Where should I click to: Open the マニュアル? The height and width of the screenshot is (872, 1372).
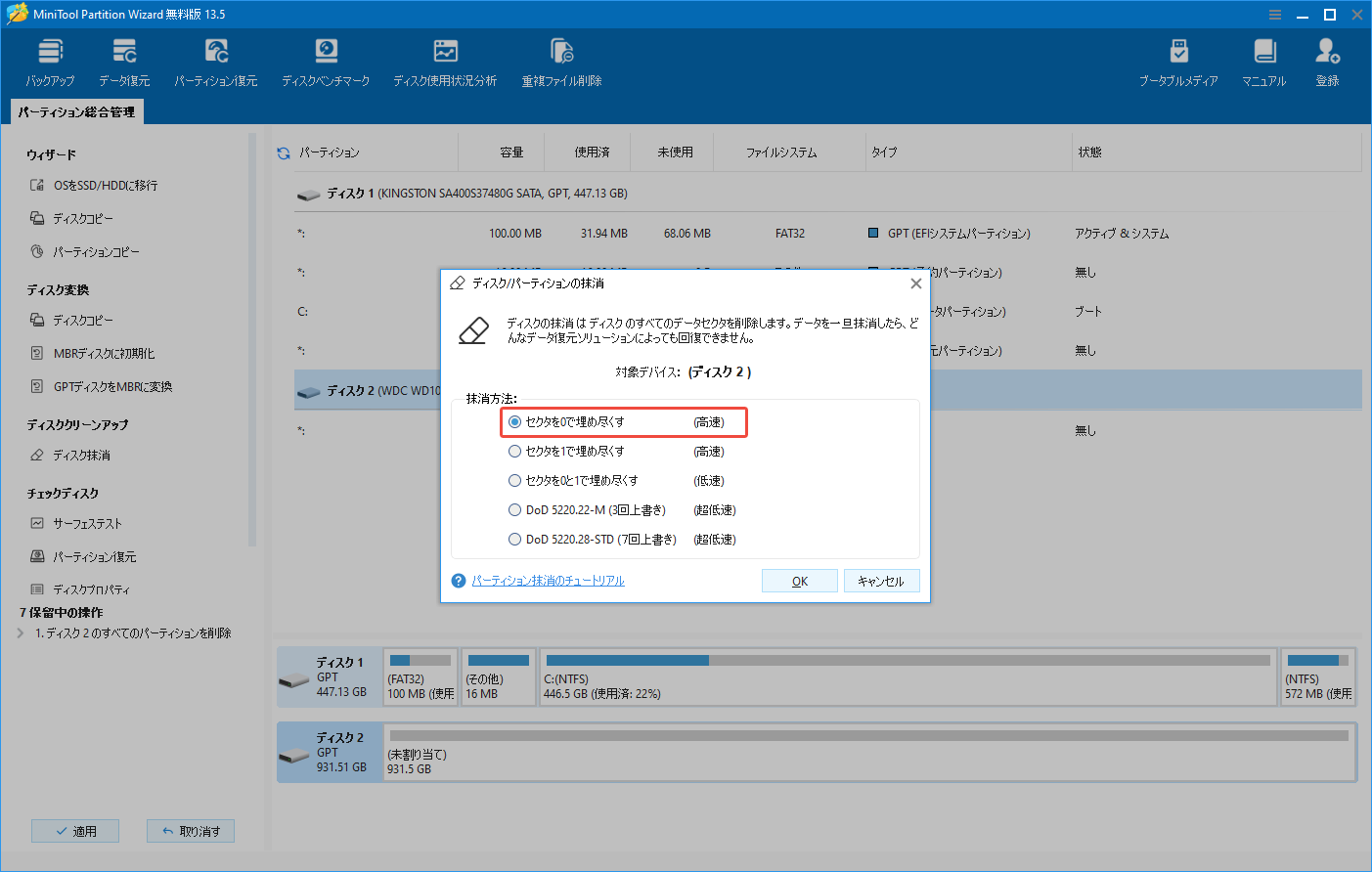1262,59
